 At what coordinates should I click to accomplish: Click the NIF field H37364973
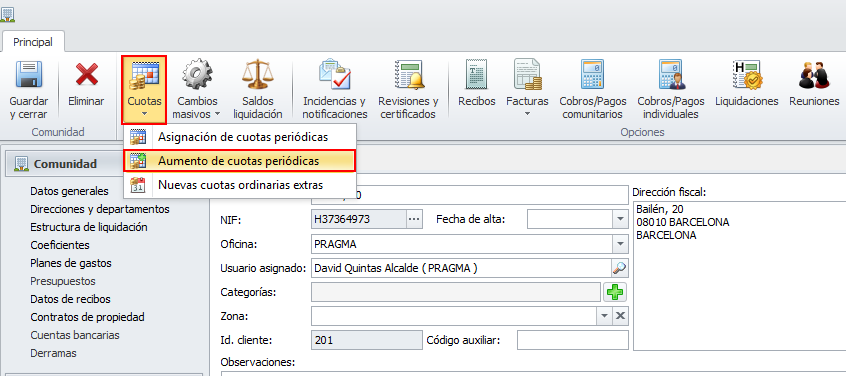pos(359,220)
